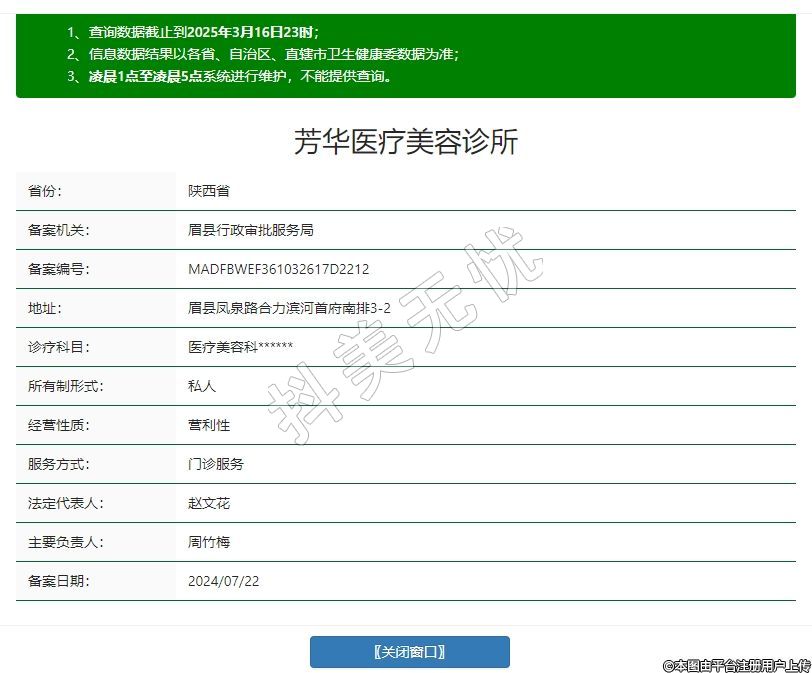Click the authority value 眉县行政审批服务局
The height and width of the screenshot is (673, 812).
(250, 230)
